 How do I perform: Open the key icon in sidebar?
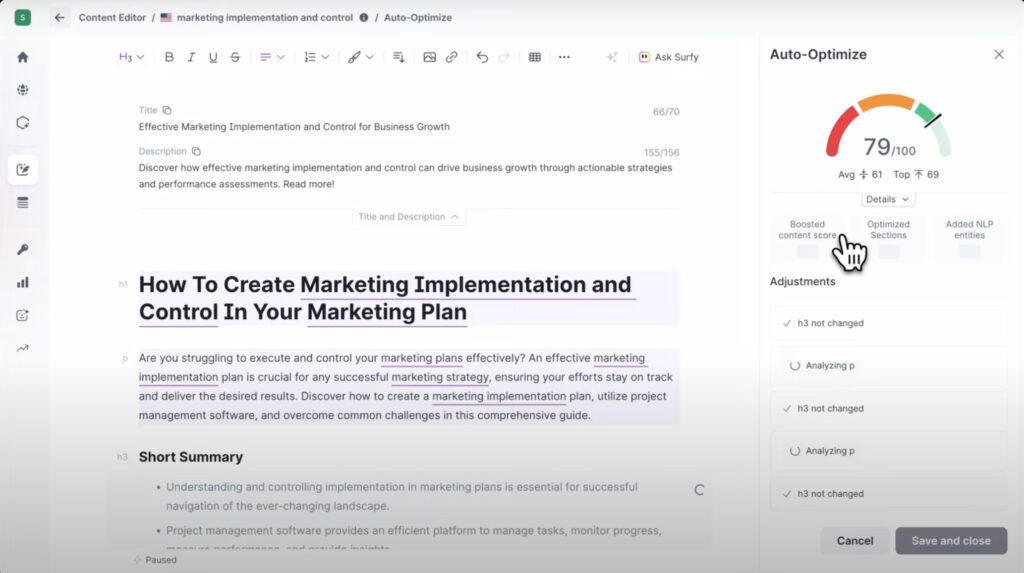coord(23,250)
